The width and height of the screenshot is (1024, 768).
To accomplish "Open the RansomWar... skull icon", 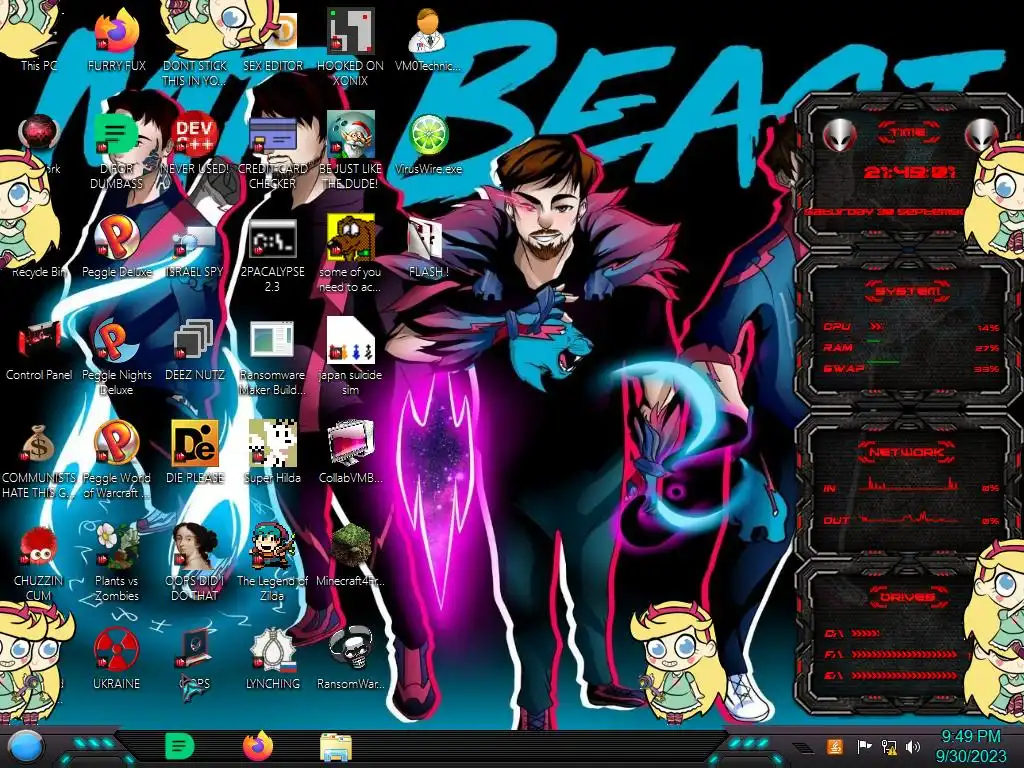I will click(350, 658).
